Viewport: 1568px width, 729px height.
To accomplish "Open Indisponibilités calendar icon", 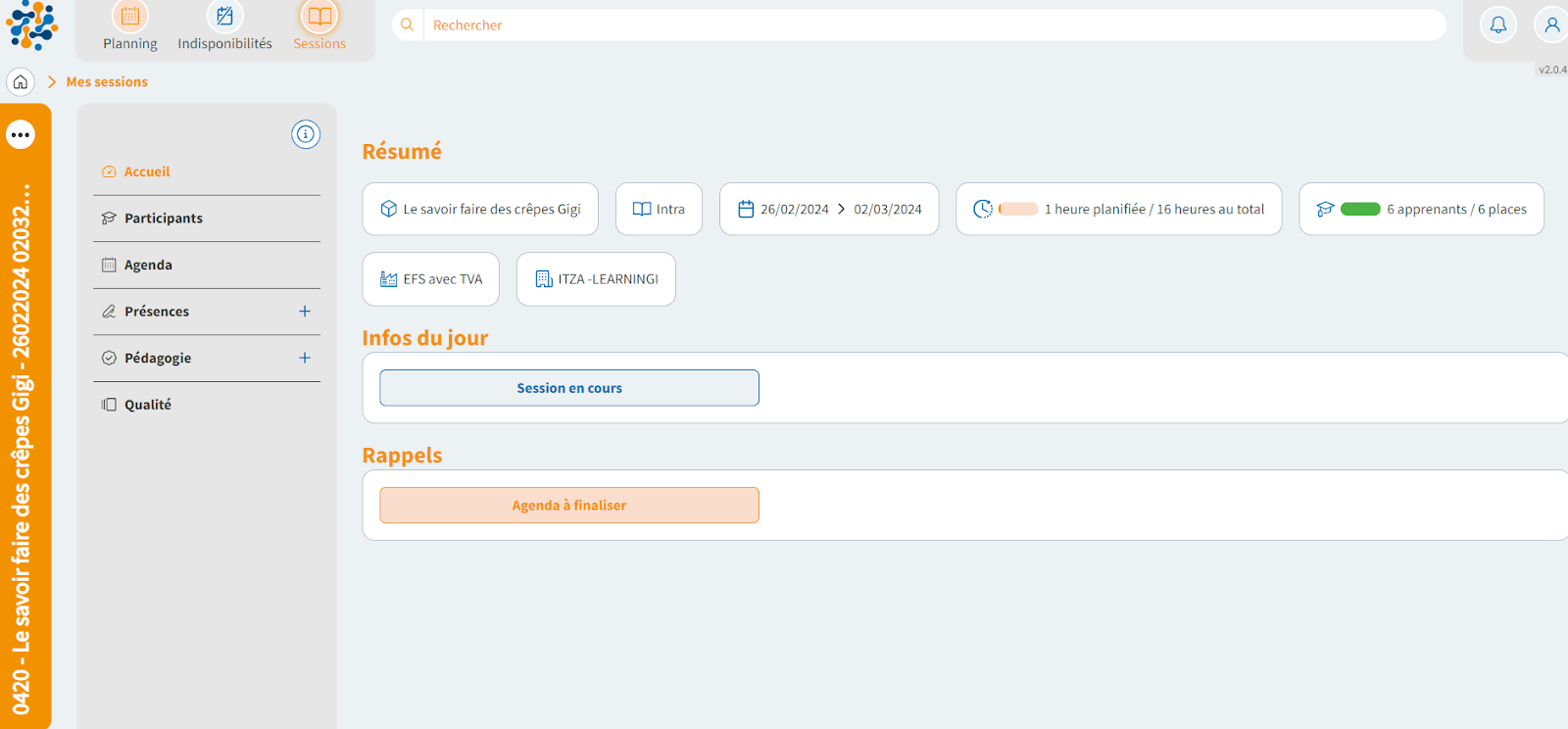I will pos(224,17).
